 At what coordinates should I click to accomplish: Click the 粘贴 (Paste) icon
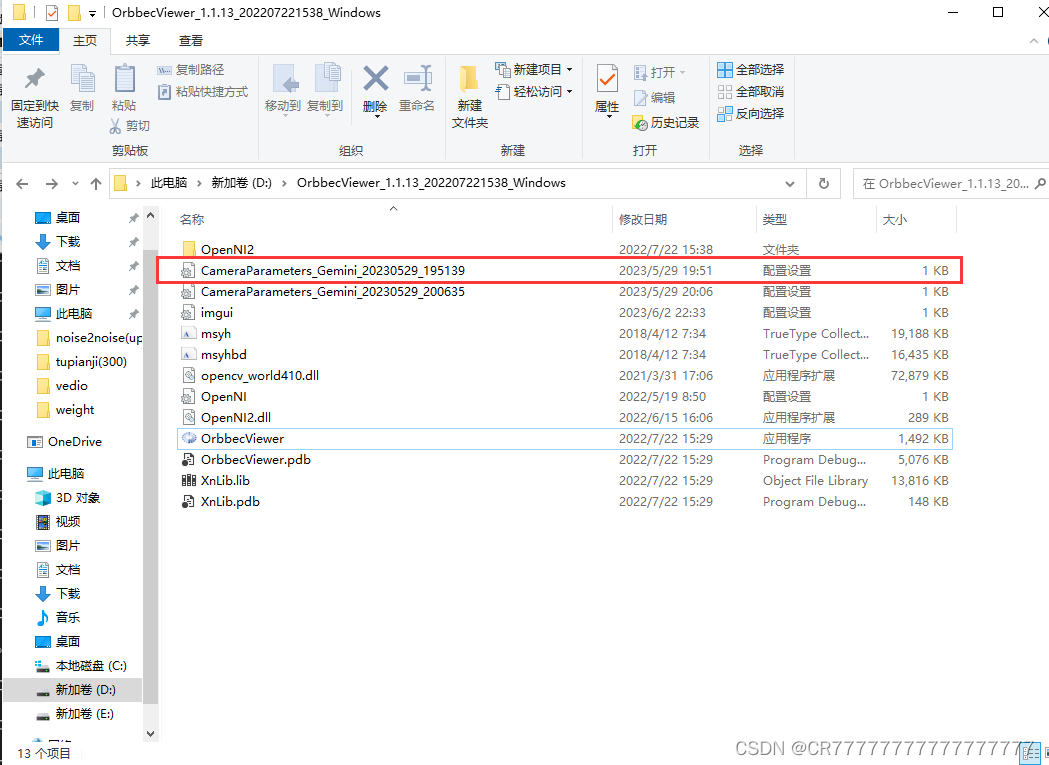coord(123,90)
